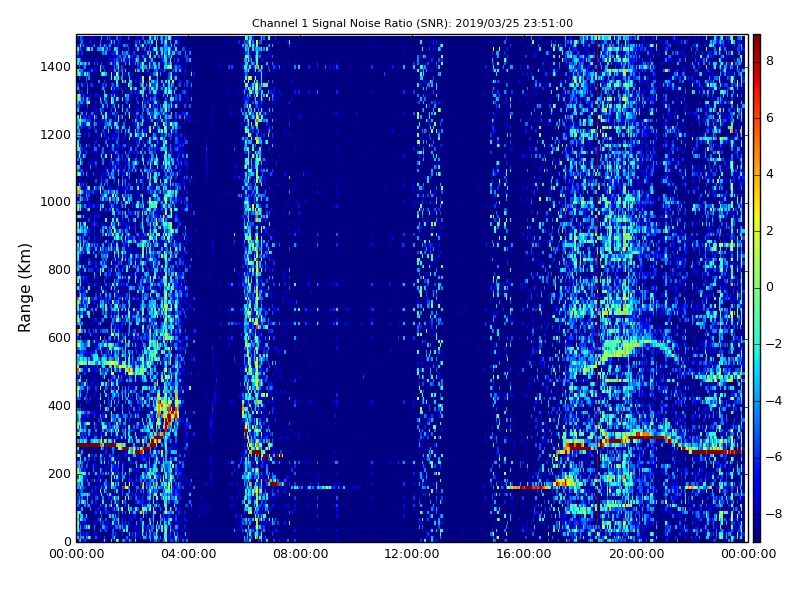Click the colorbar label 0
This screenshot has height=600, width=800.
point(770,287)
